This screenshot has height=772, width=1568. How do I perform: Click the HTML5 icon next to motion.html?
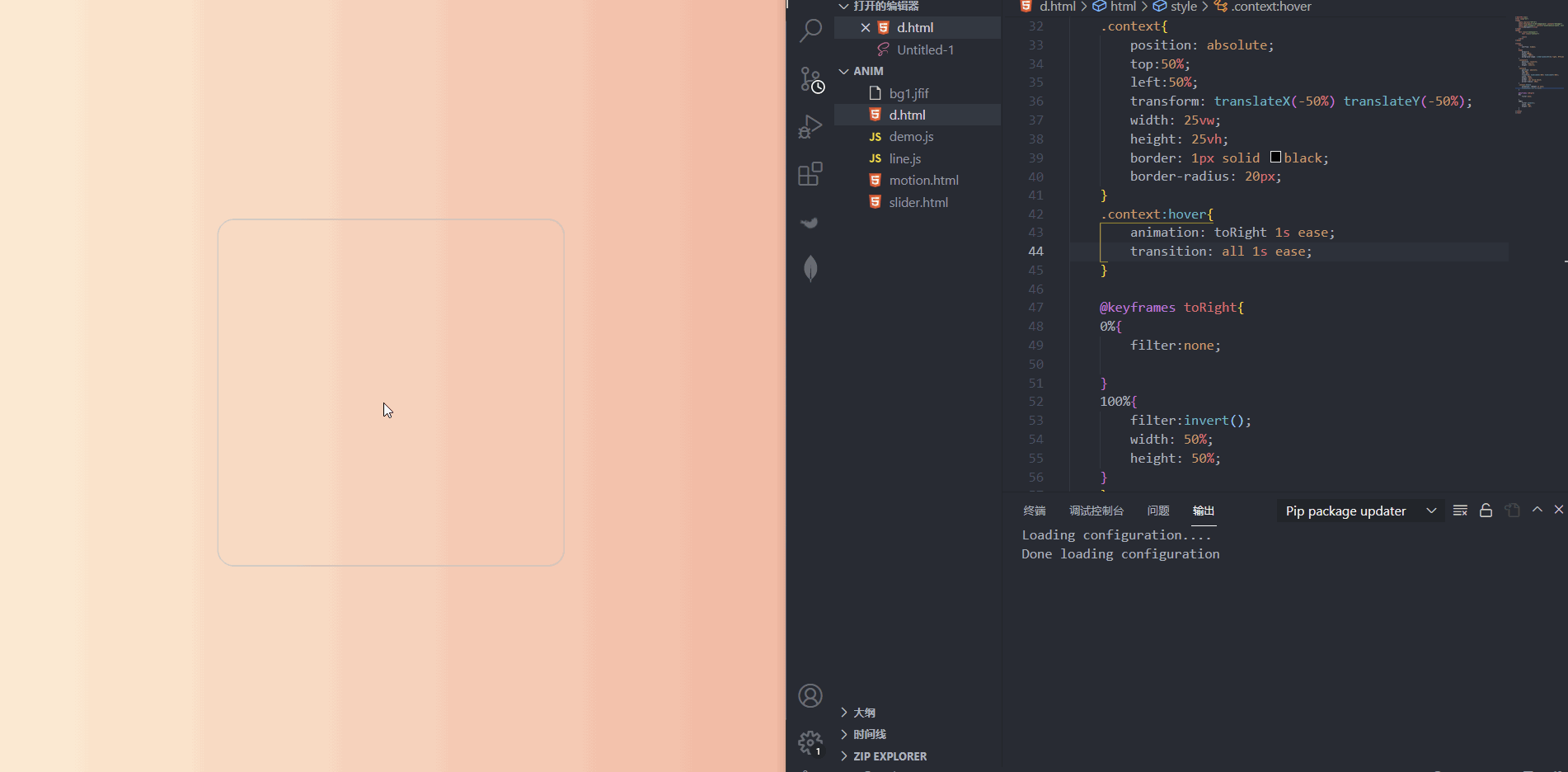[876, 180]
